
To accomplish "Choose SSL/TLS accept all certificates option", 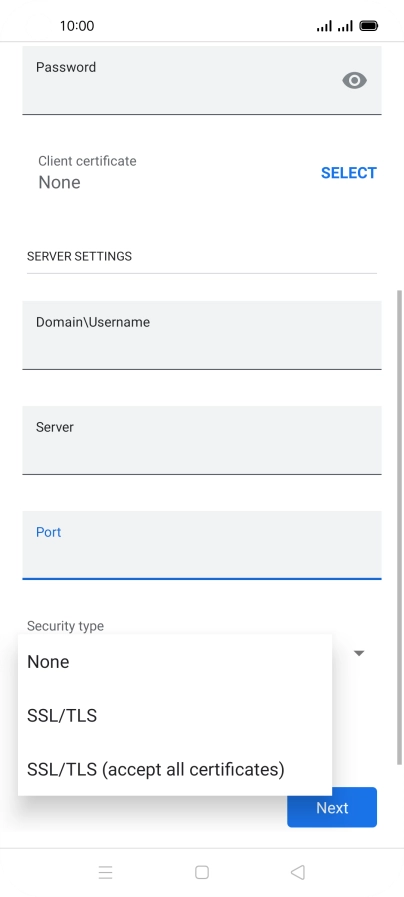I will tap(175, 769).
